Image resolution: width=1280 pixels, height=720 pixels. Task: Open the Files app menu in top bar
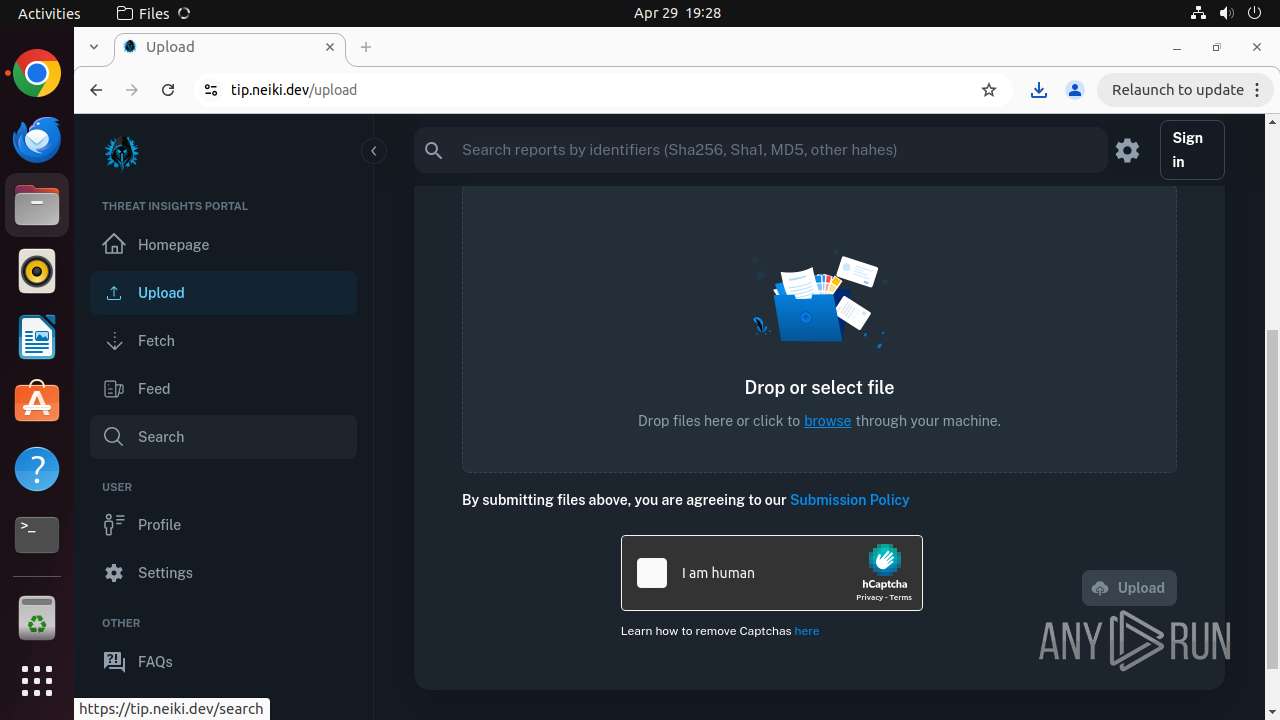(153, 13)
